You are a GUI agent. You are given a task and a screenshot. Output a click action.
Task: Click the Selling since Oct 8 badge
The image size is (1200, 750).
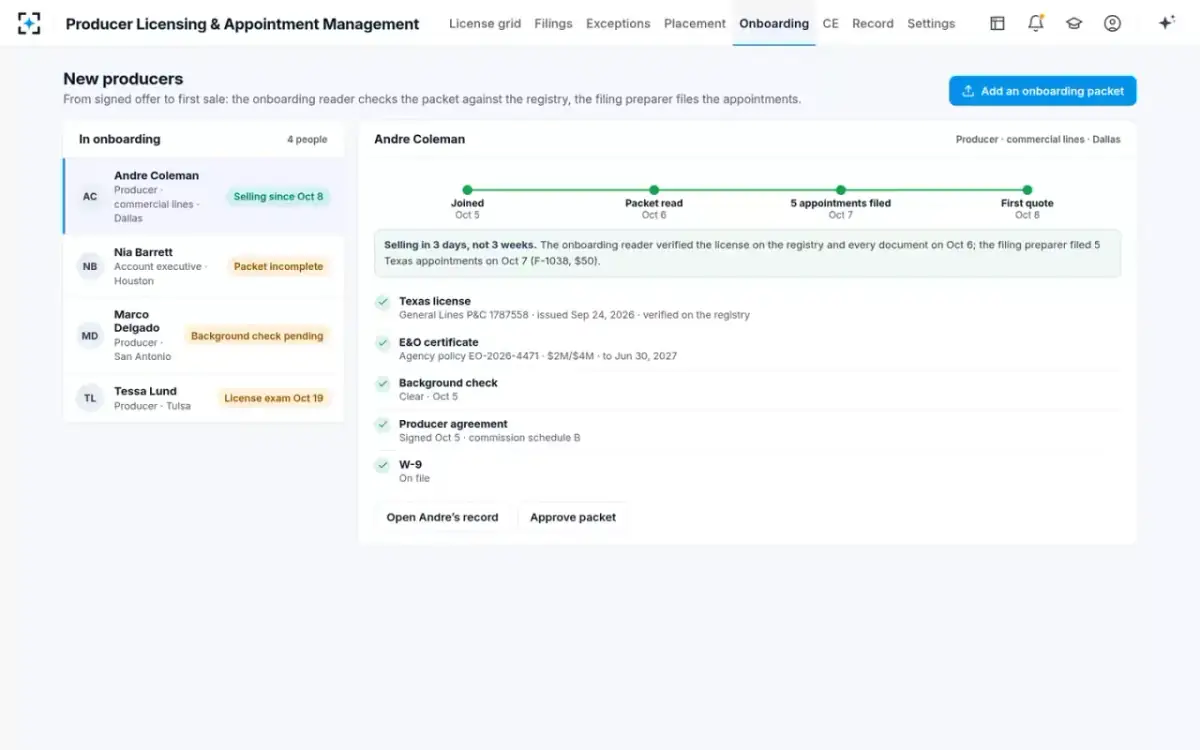tap(278, 197)
